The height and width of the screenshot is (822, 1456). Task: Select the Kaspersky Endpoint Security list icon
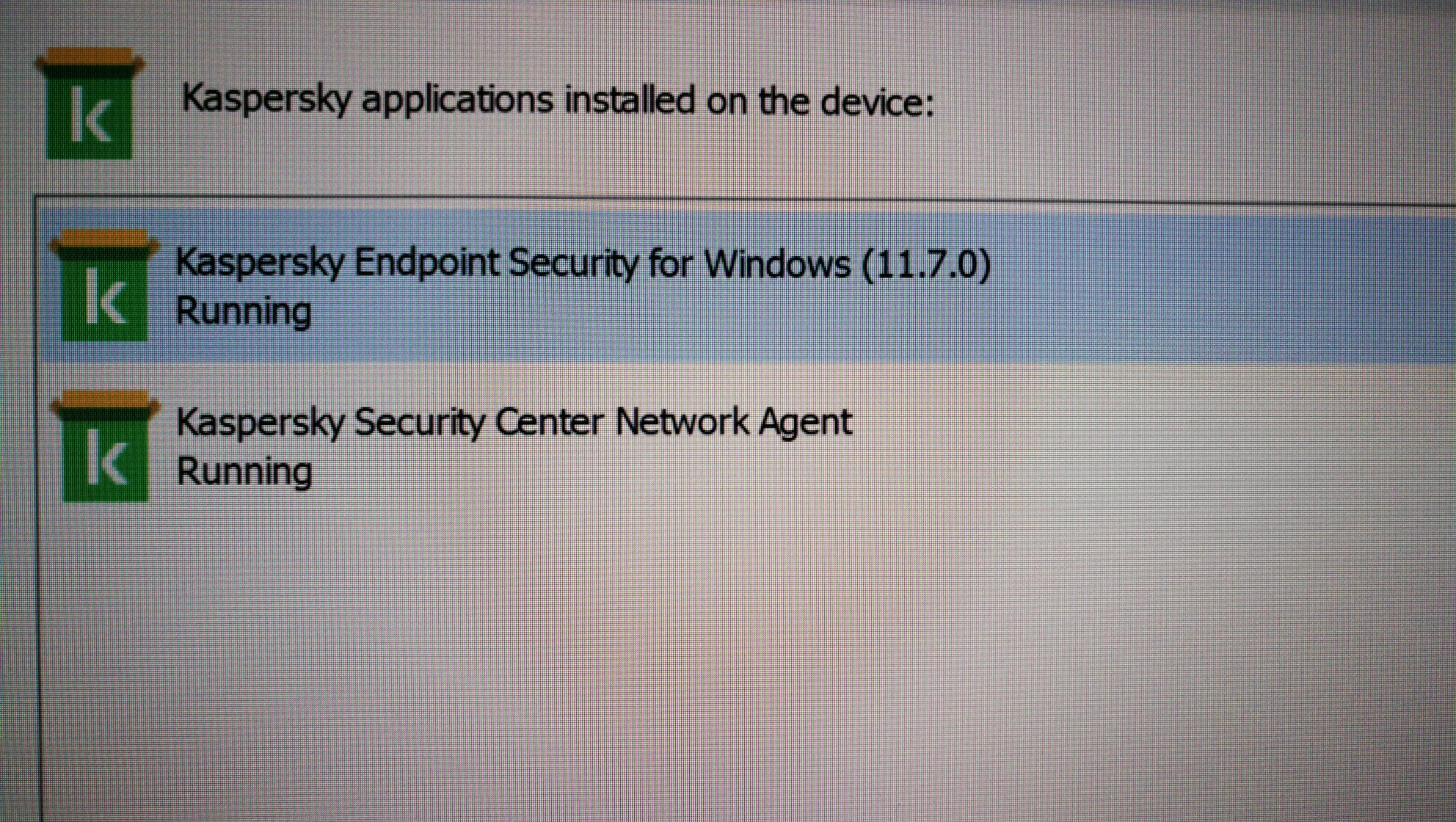[105, 285]
